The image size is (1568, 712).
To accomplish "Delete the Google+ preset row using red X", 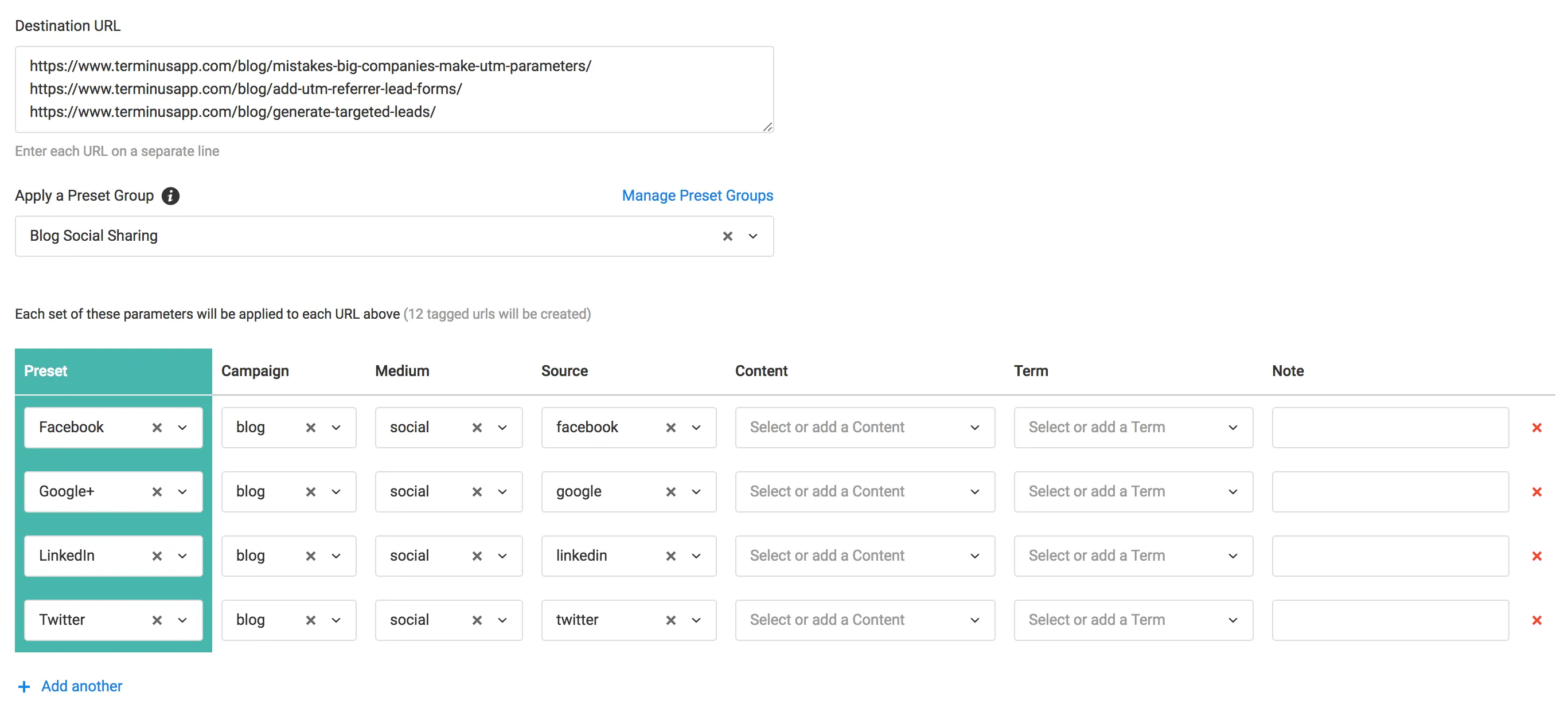I will (x=1538, y=492).
